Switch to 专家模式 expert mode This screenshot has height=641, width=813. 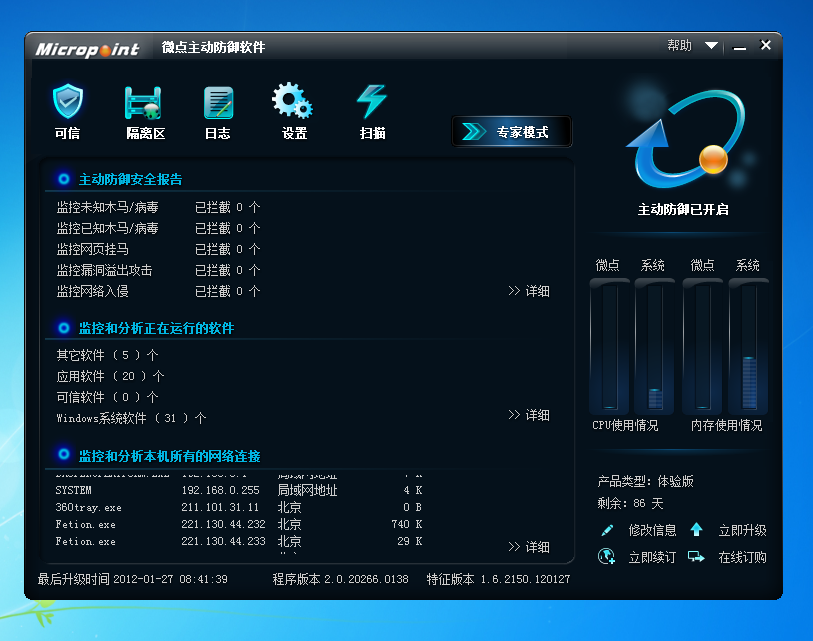pyautogui.click(x=512, y=132)
